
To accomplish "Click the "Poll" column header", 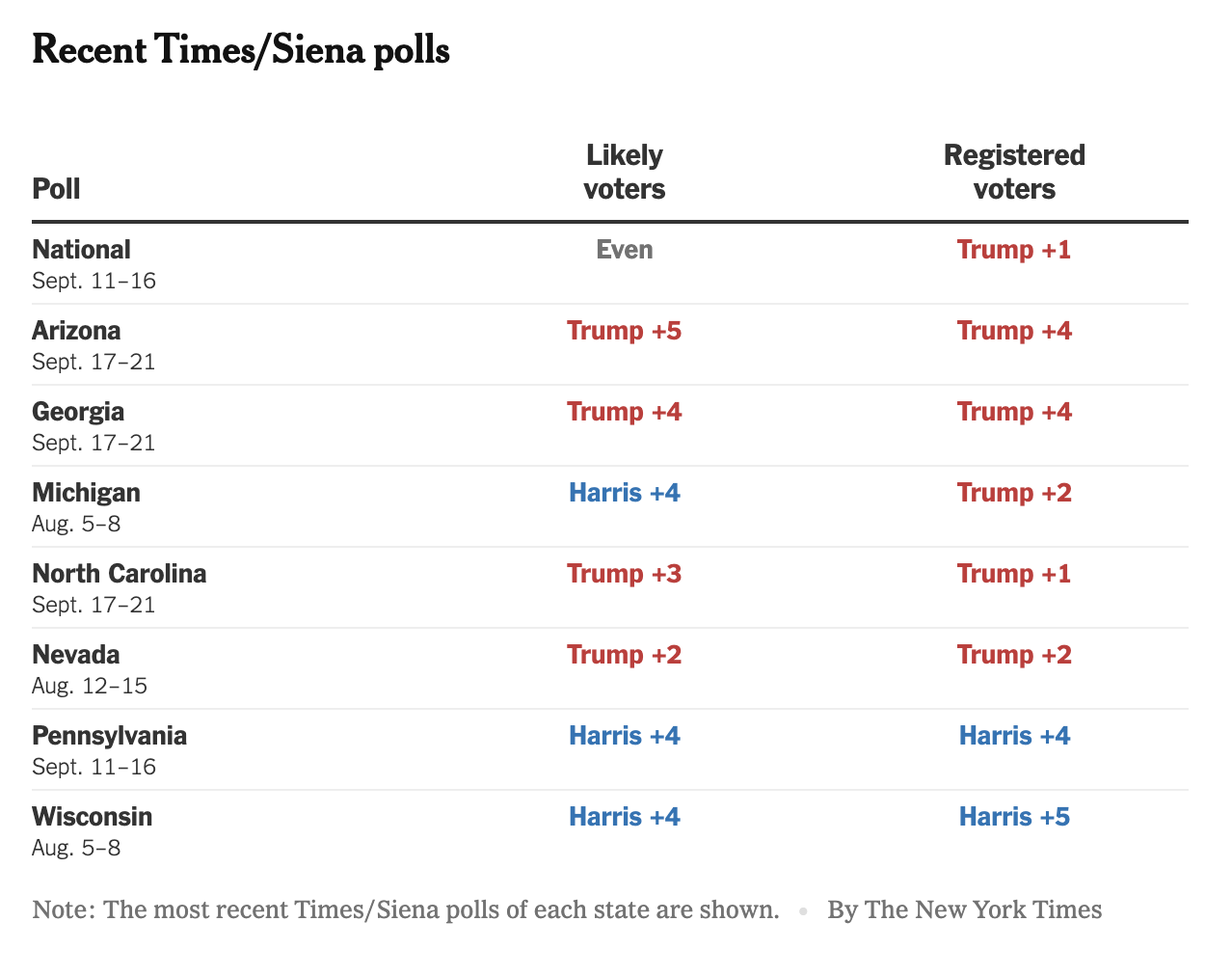I will tap(56, 188).
